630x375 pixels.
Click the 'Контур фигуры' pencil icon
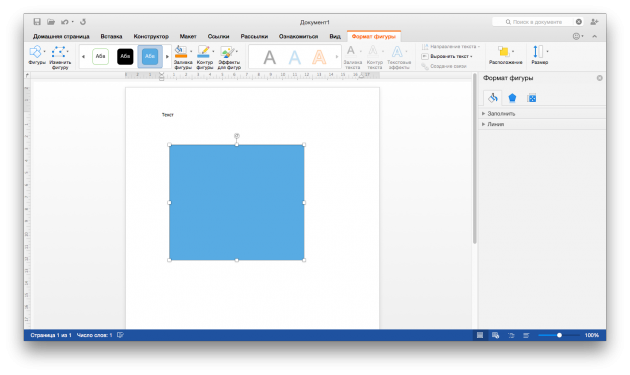[x=203, y=52]
